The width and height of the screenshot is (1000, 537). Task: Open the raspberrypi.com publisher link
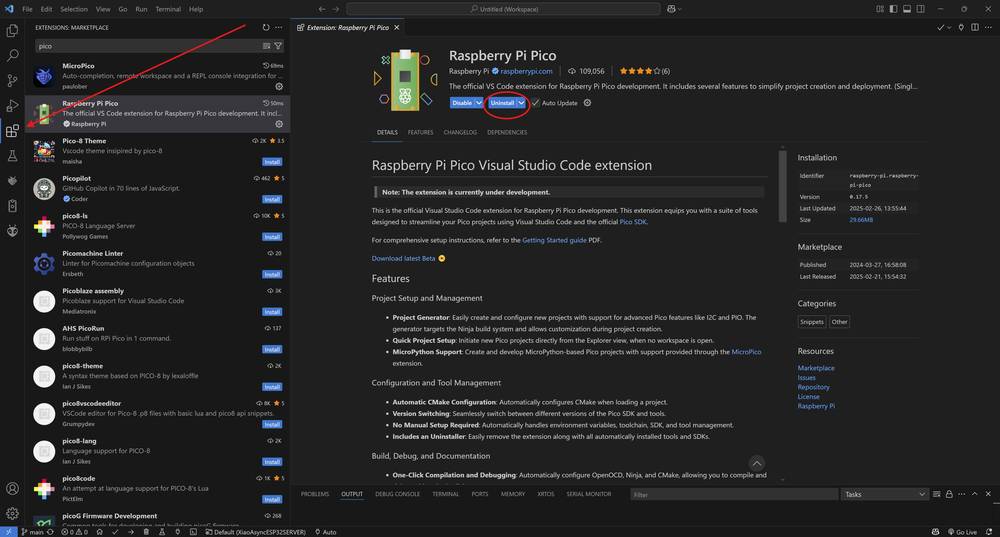pos(526,71)
